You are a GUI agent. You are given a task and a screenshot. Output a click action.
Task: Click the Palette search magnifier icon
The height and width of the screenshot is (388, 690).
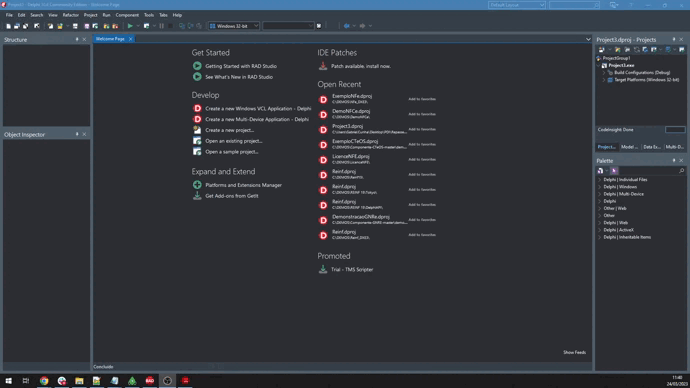click(681, 171)
